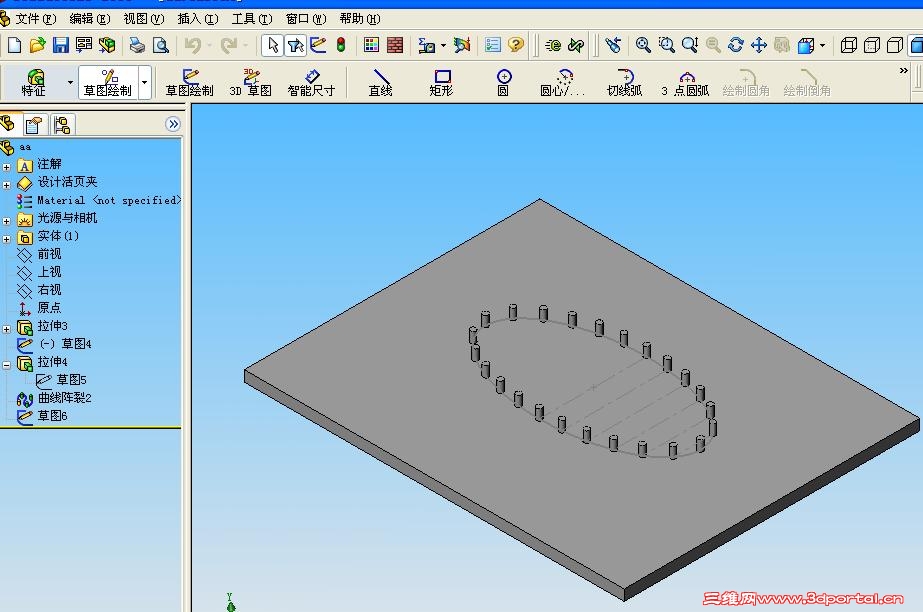The width and height of the screenshot is (923, 612).
Task: Switch to the PropertyManager tab
Action: [x=34, y=124]
